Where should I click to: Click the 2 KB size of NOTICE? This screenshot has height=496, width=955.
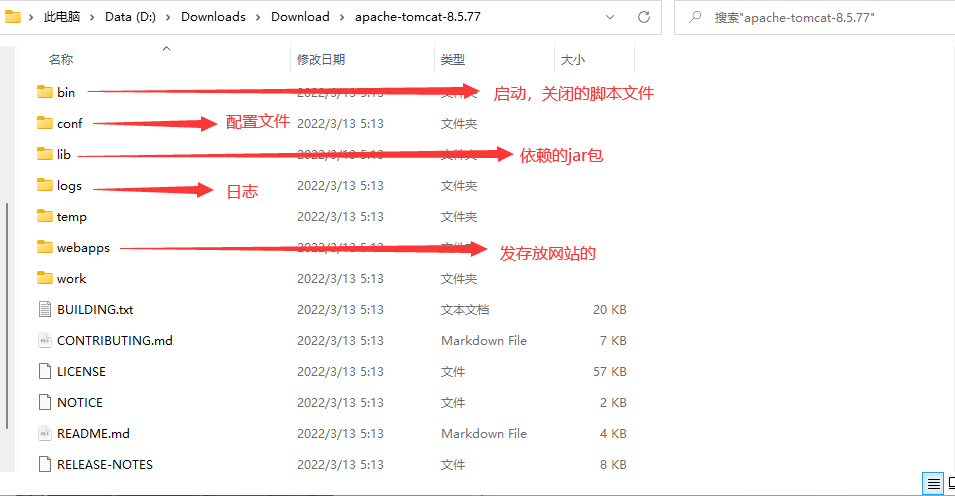(x=613, y=403)
